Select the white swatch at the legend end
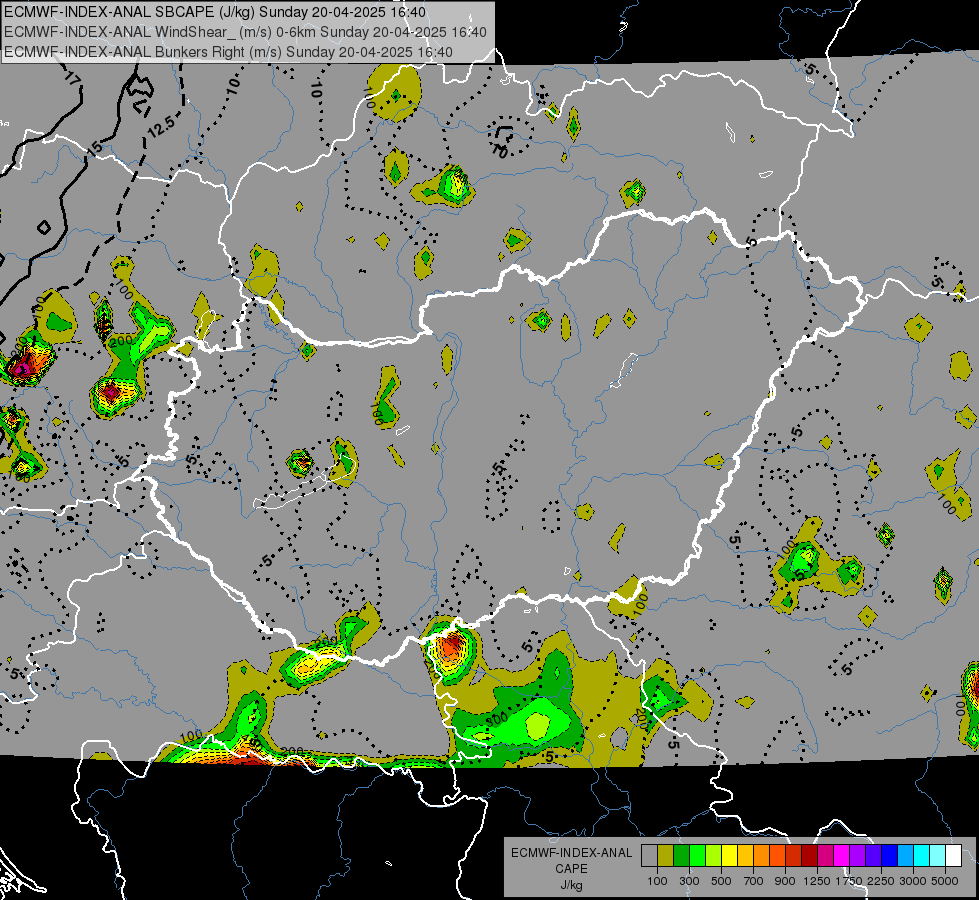Screen dimensions: 979x900 (x=954, y=856)
